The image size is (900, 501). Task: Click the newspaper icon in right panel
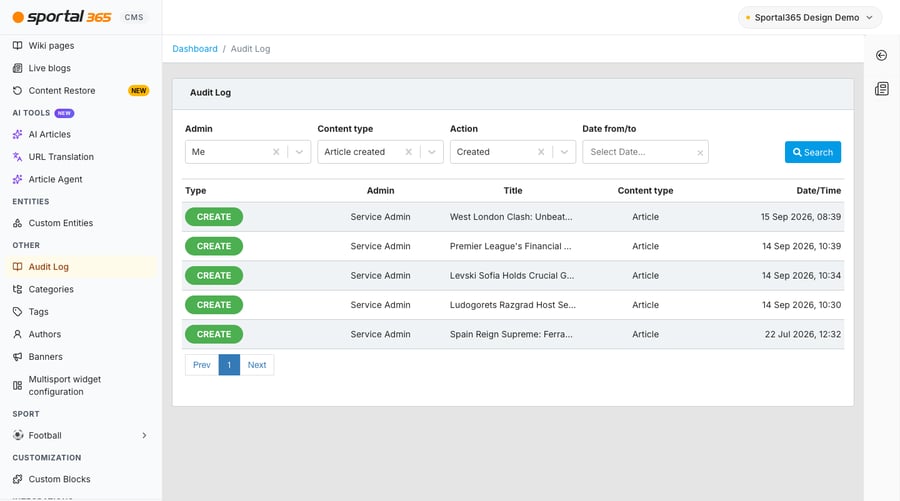click(x=882, y=89)
